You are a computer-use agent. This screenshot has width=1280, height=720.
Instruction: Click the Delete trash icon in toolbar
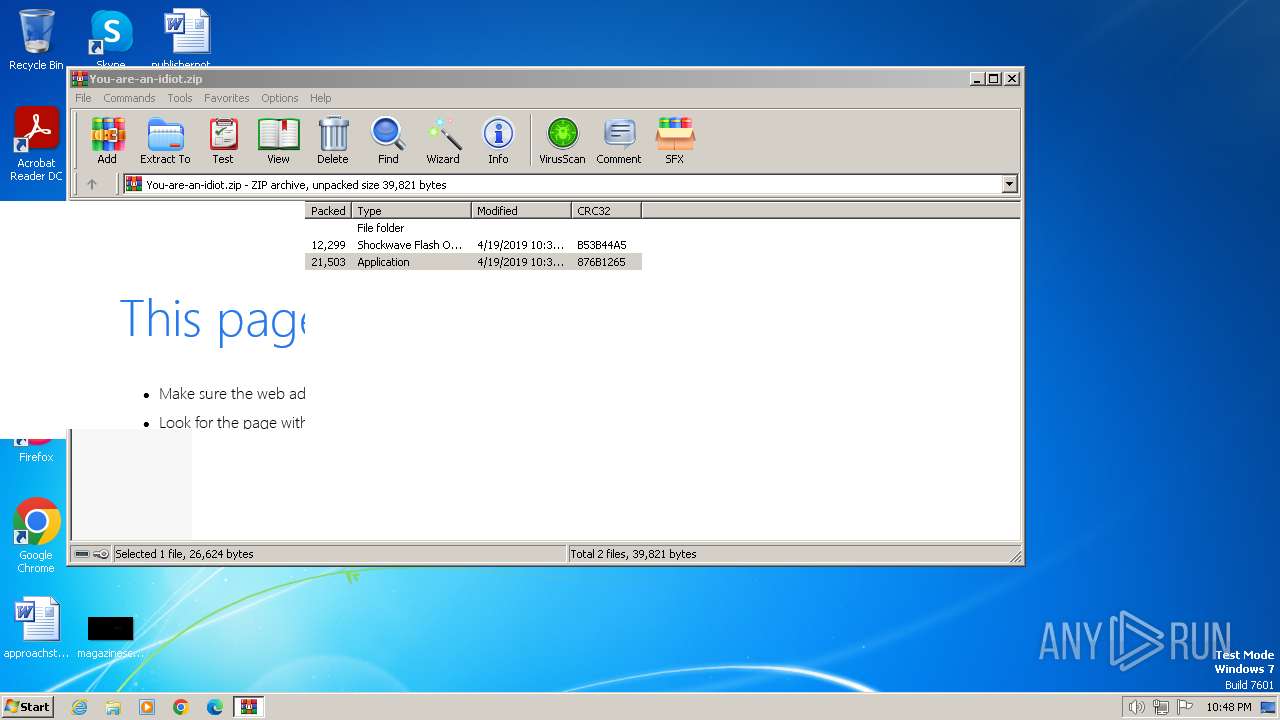point(333,141)
